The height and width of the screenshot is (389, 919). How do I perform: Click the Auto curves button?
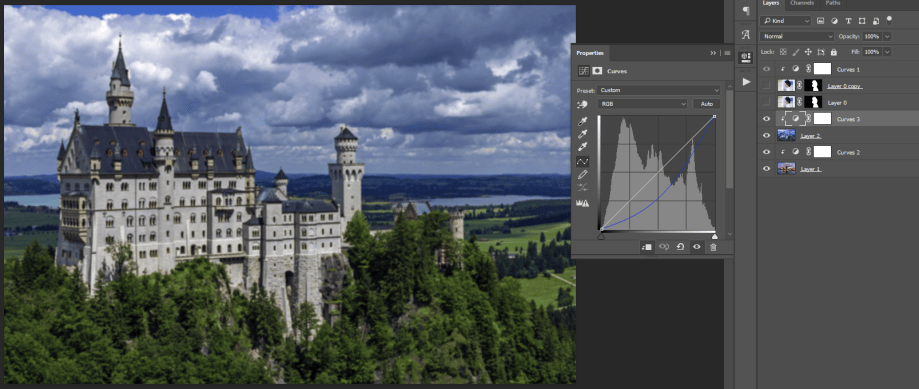point(707,104)
